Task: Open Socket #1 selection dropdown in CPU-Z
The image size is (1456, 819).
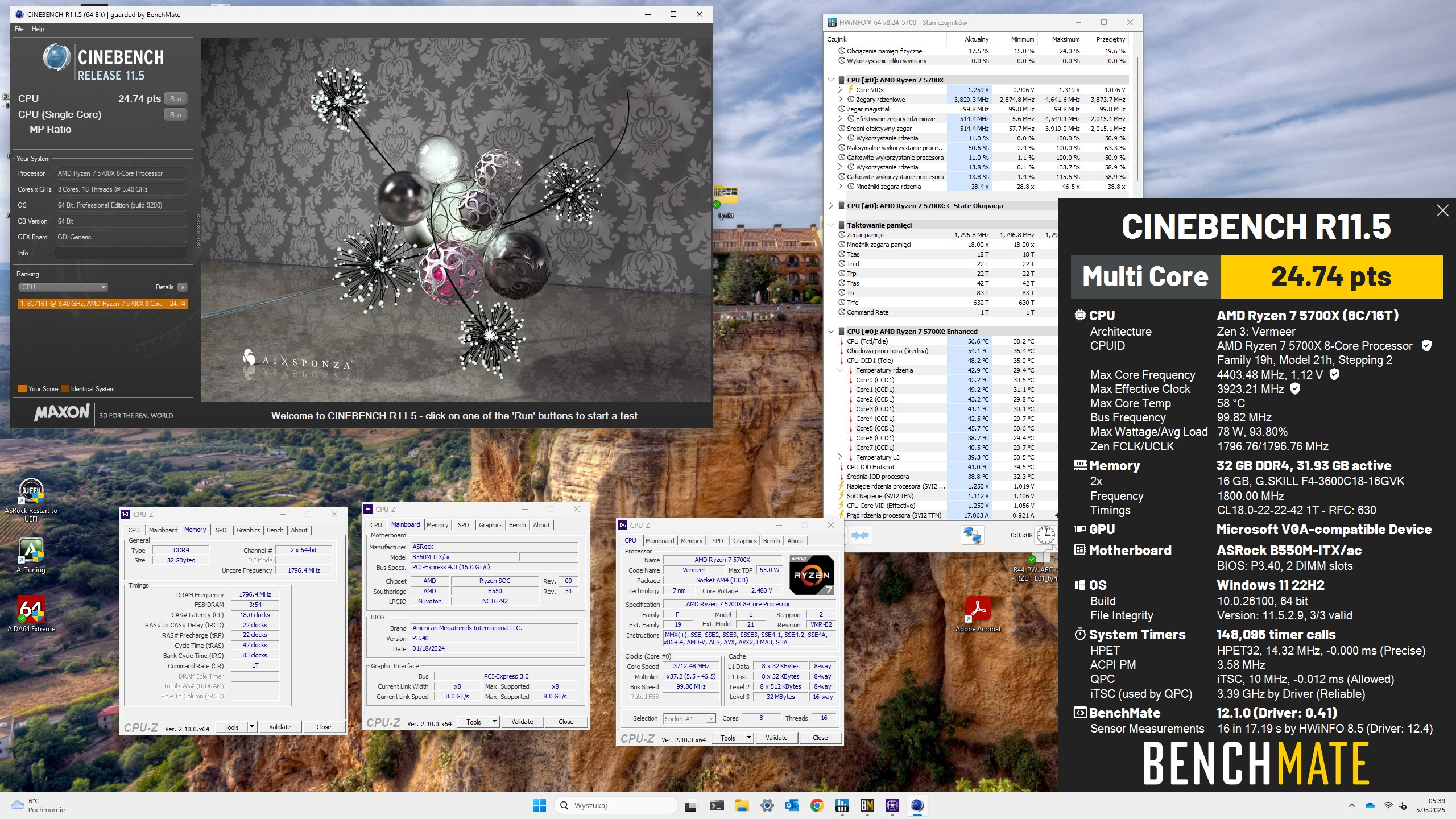Action: tap(689, 719)
